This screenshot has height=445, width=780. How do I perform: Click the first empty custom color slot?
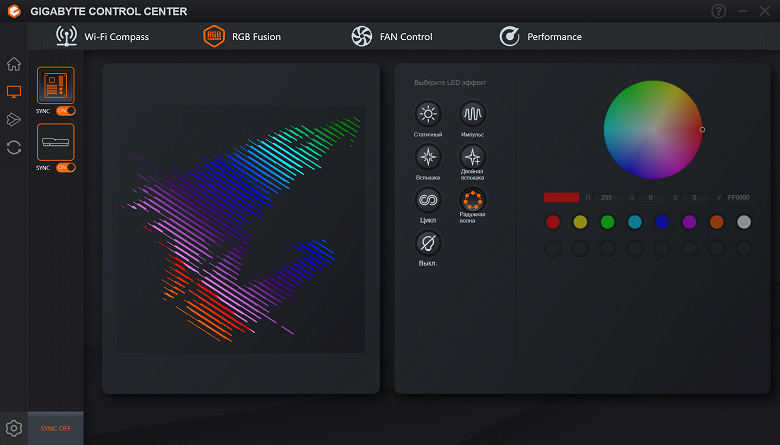pos(553,248)
